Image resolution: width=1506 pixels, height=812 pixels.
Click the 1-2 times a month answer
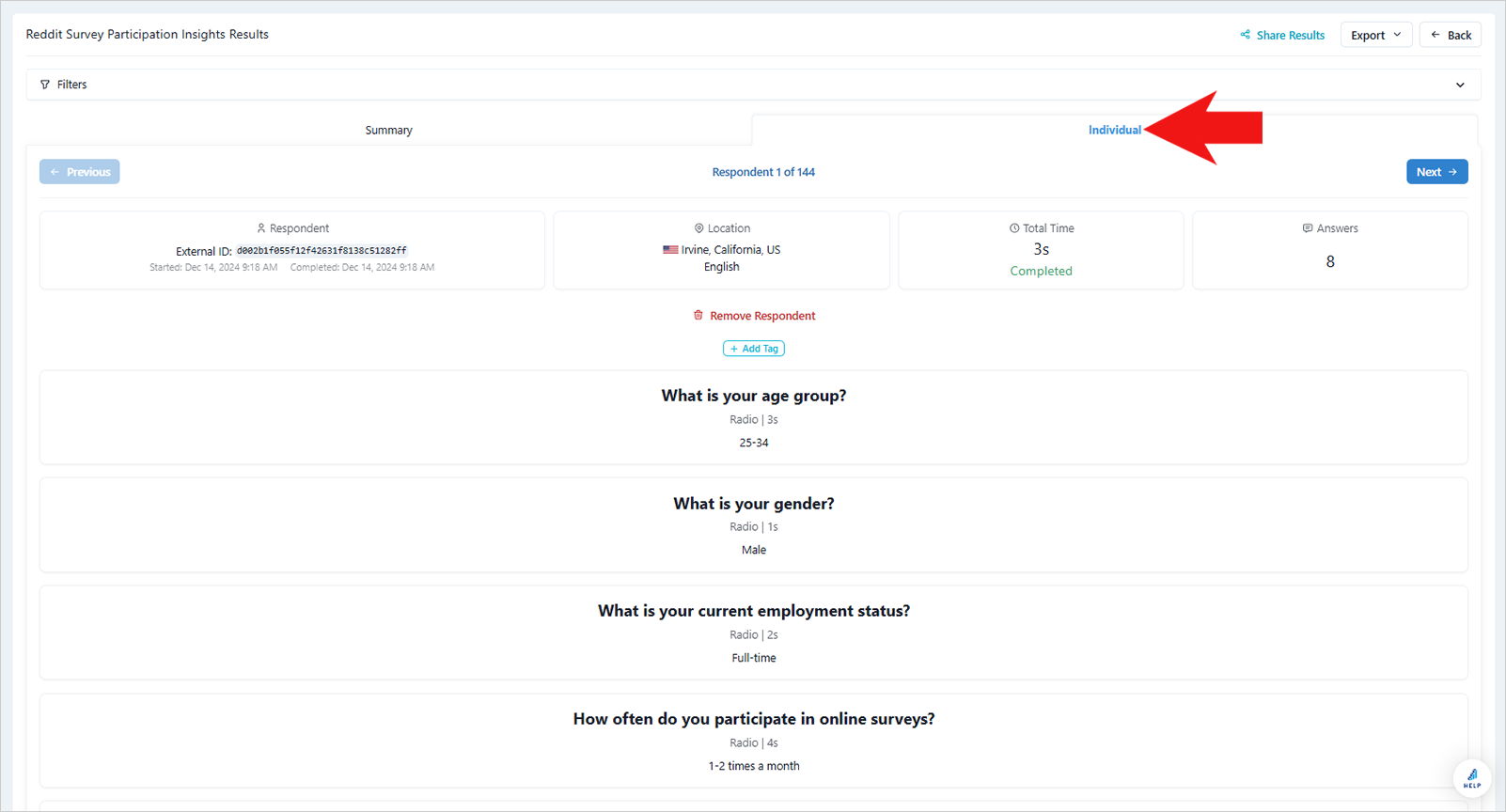click(x=754, y=766)
